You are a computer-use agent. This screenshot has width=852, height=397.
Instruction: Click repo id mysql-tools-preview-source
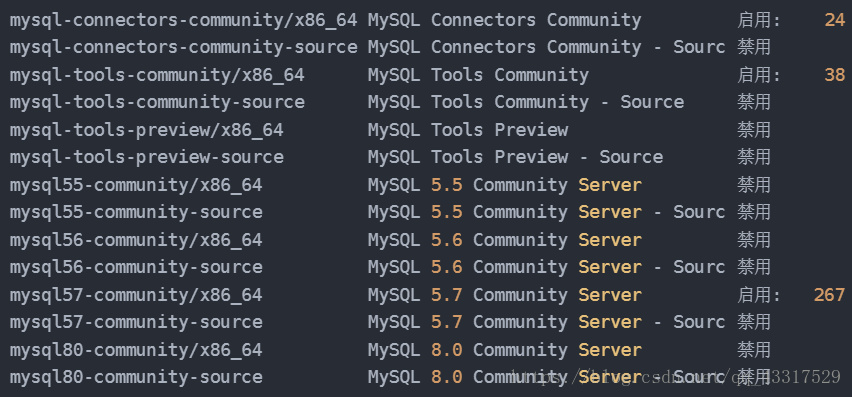click(147, 157)
